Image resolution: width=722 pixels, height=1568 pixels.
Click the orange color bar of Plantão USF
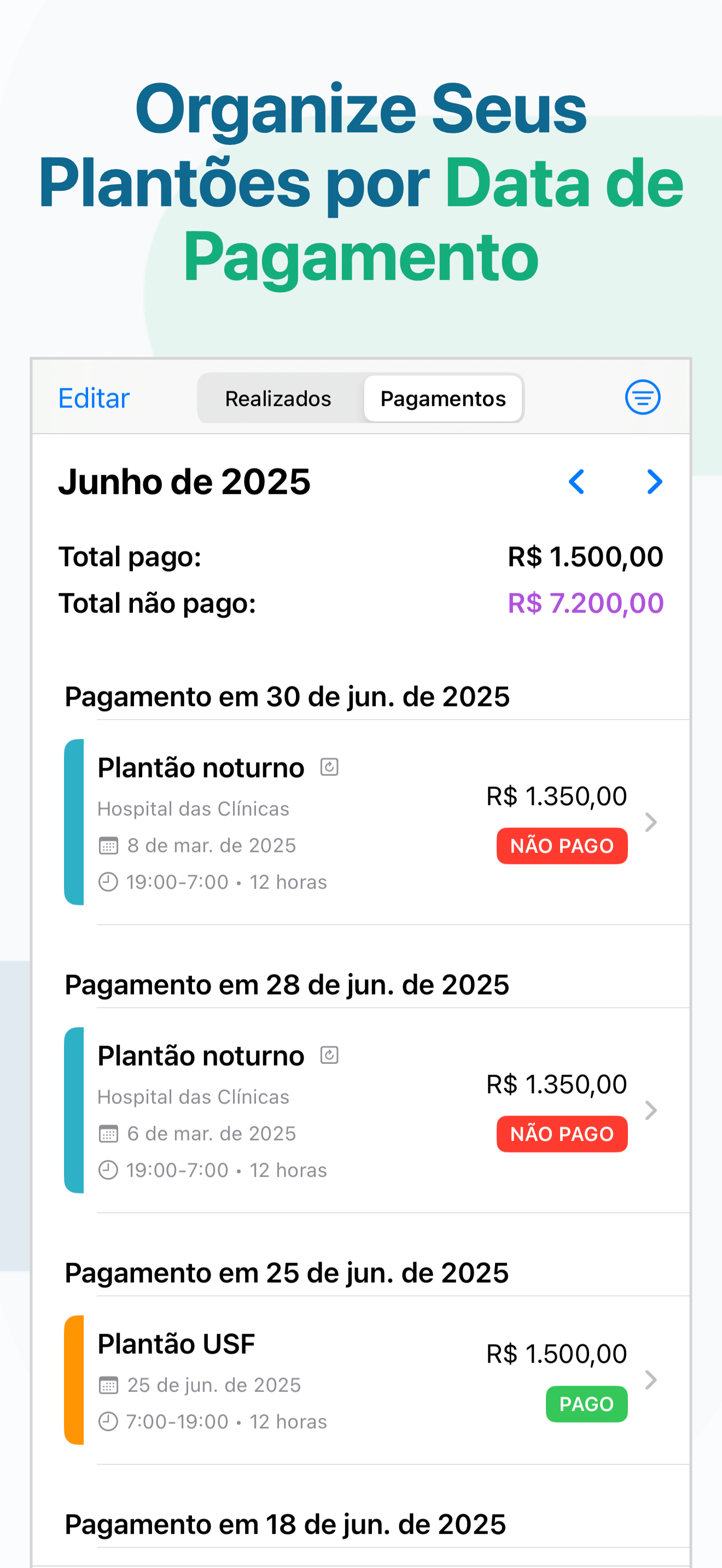[74, 1380]
